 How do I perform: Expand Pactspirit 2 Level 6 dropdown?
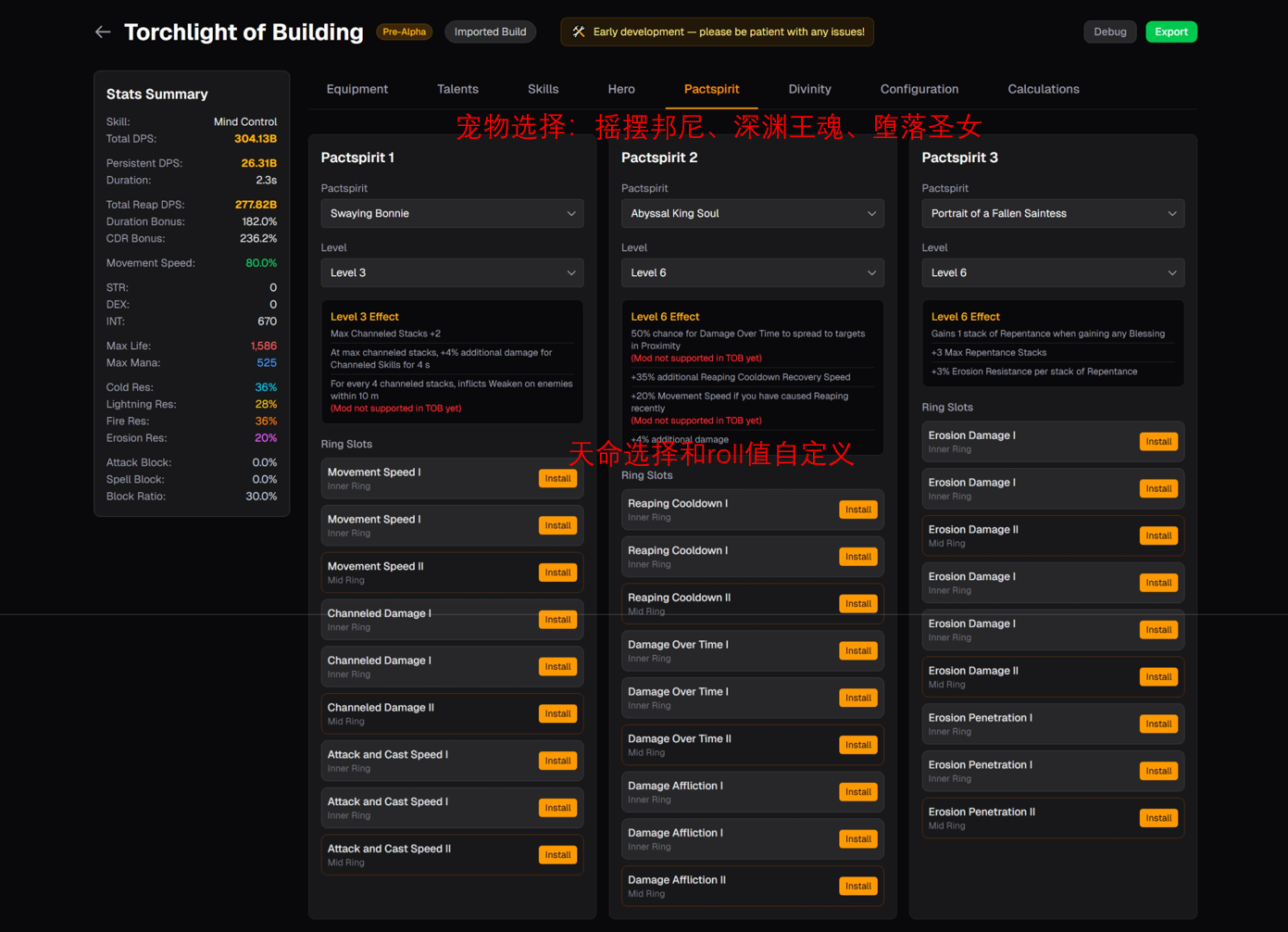click(x=752, y=272)
